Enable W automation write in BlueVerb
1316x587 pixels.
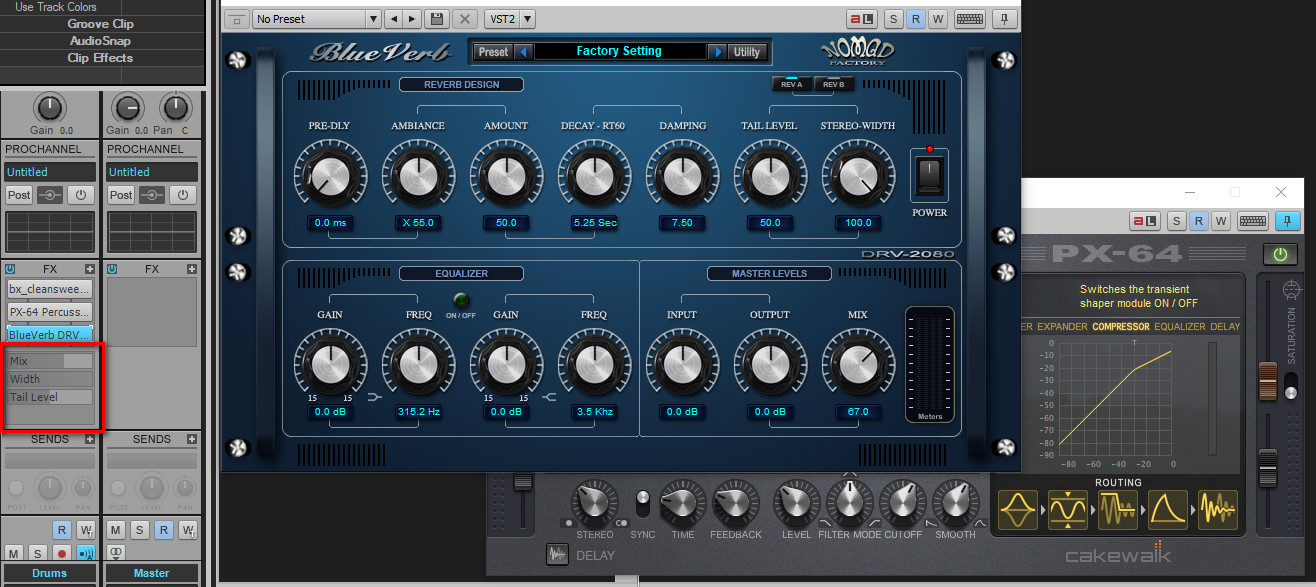[937, 19]
